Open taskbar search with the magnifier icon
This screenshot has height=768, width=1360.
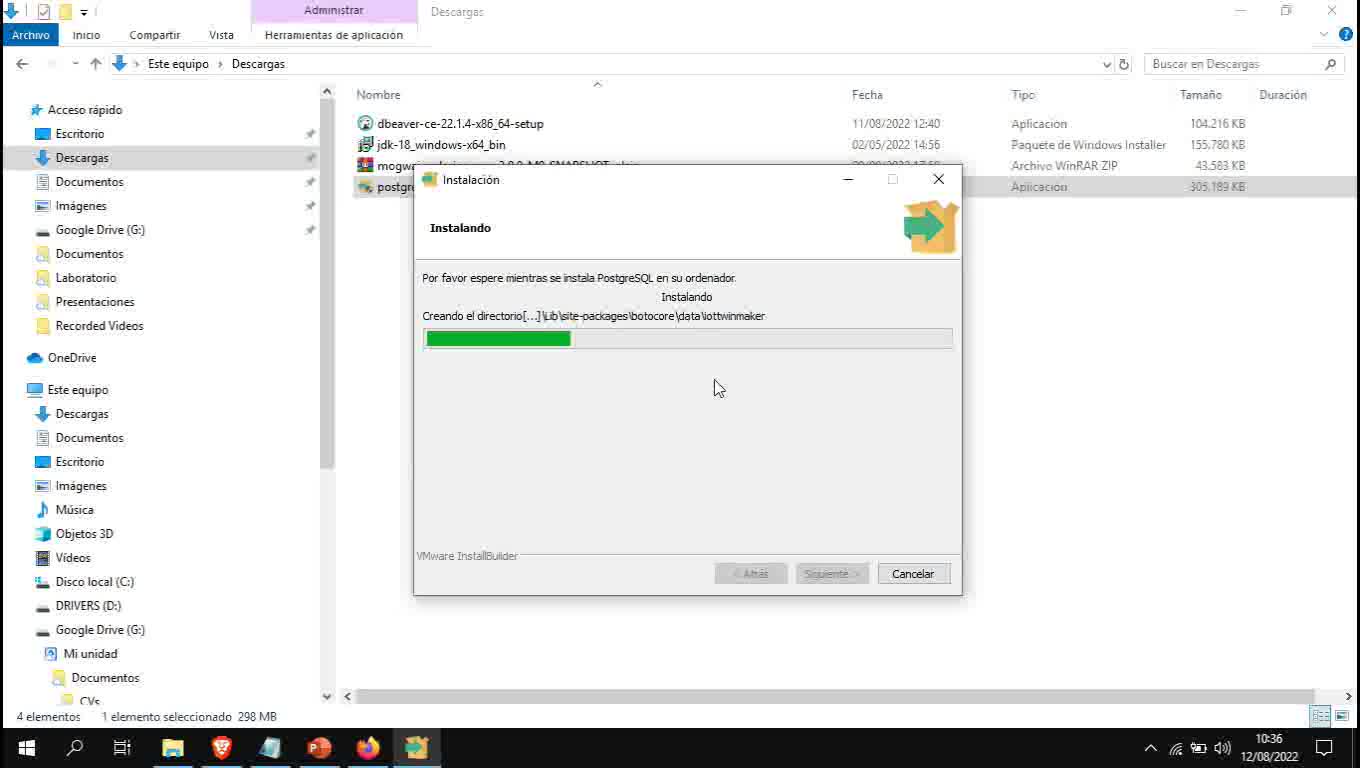(x=74, y=747)
